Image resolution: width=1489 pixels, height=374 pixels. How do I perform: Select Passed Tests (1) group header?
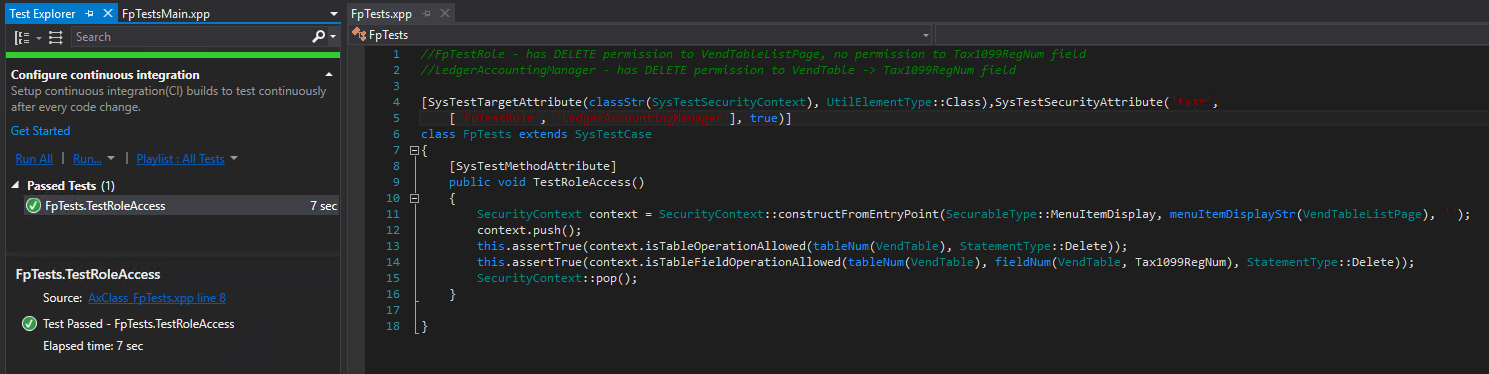pos(70,186)
